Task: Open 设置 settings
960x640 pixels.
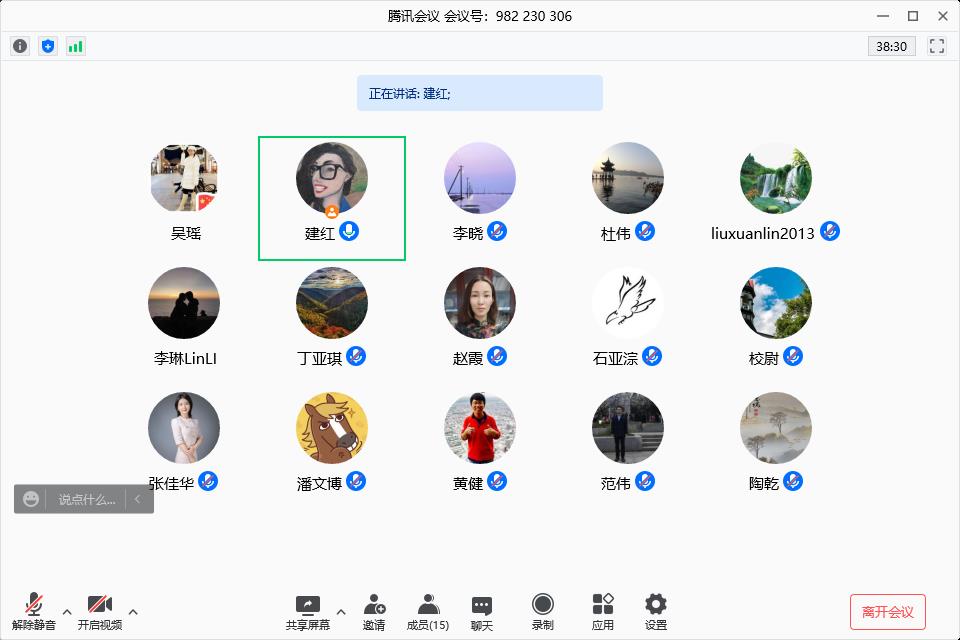Action: [656, 612]
